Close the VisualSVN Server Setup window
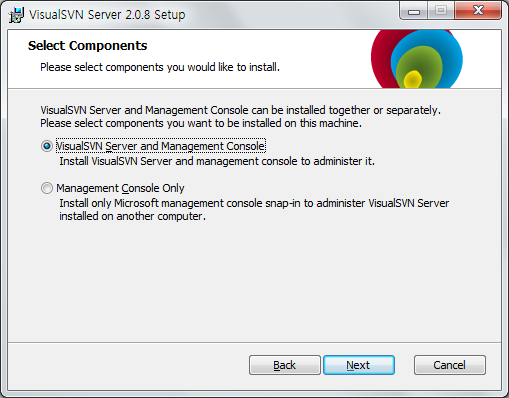The height and width of the screenshot is (398, 509). tap(478, 11)
